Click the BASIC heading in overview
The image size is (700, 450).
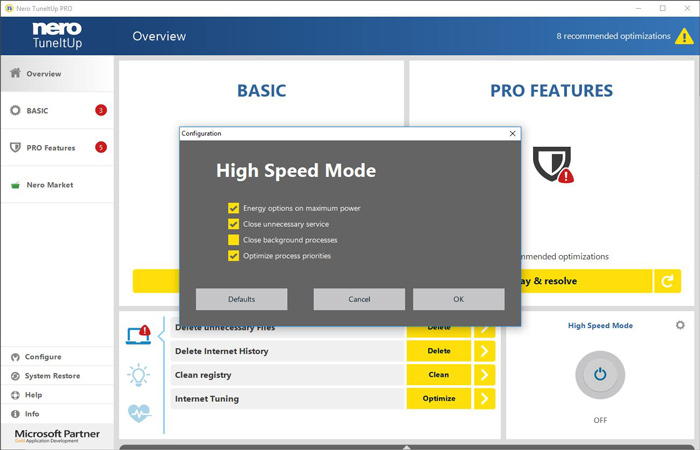tap(262, 91)
